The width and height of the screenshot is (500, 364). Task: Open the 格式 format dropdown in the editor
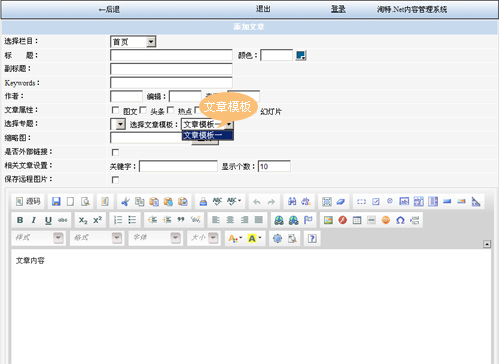(x=97, y=238)
